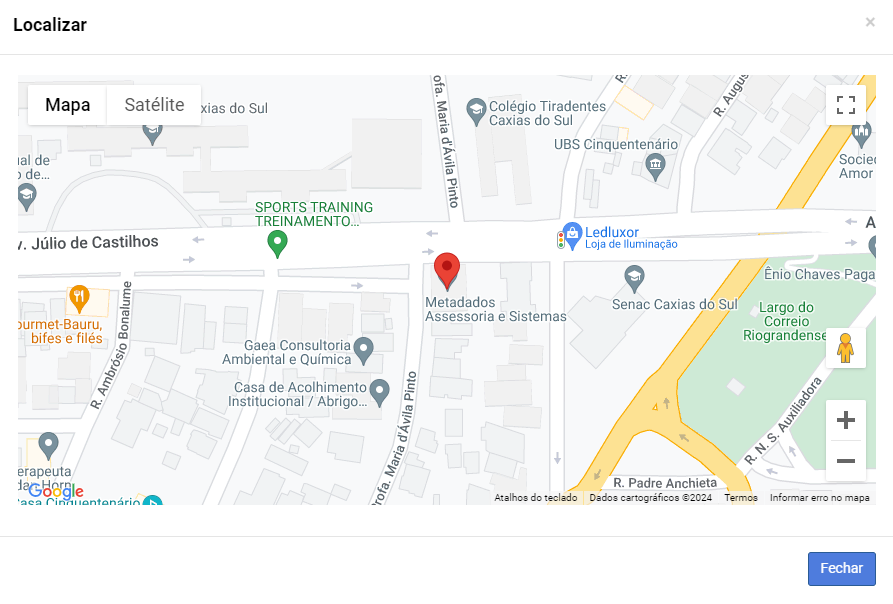Click the UBS Cinquentenário museum marker
893x604 pixels.
[x=656, y=168]
